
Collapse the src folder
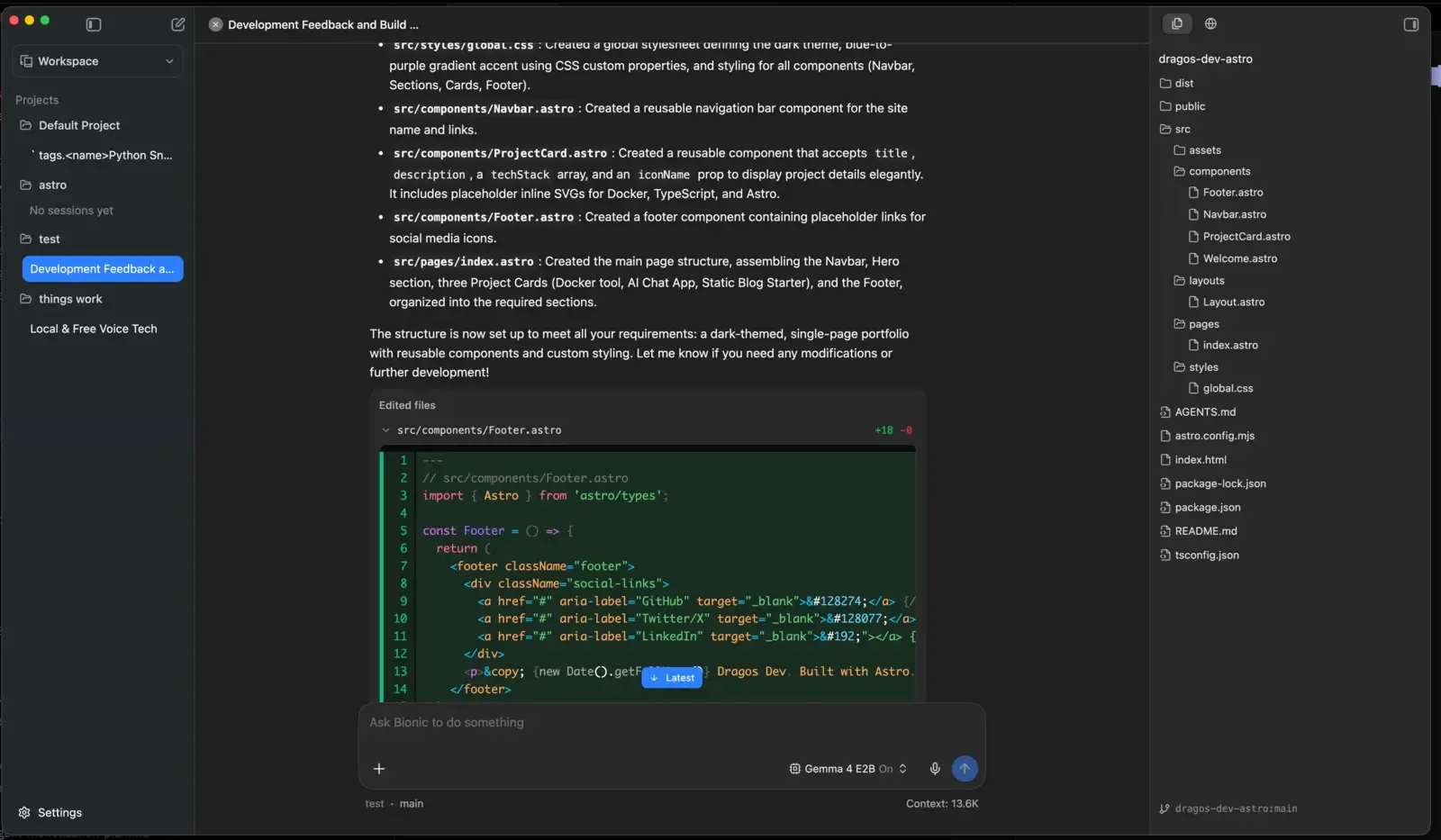1175,129
